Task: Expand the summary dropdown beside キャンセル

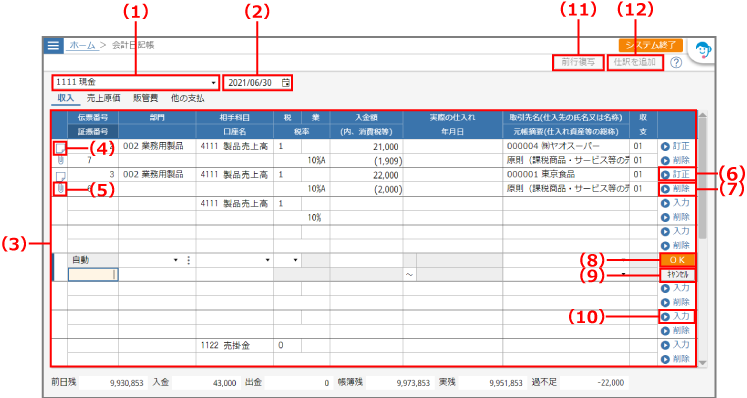Action: (623, 275)
